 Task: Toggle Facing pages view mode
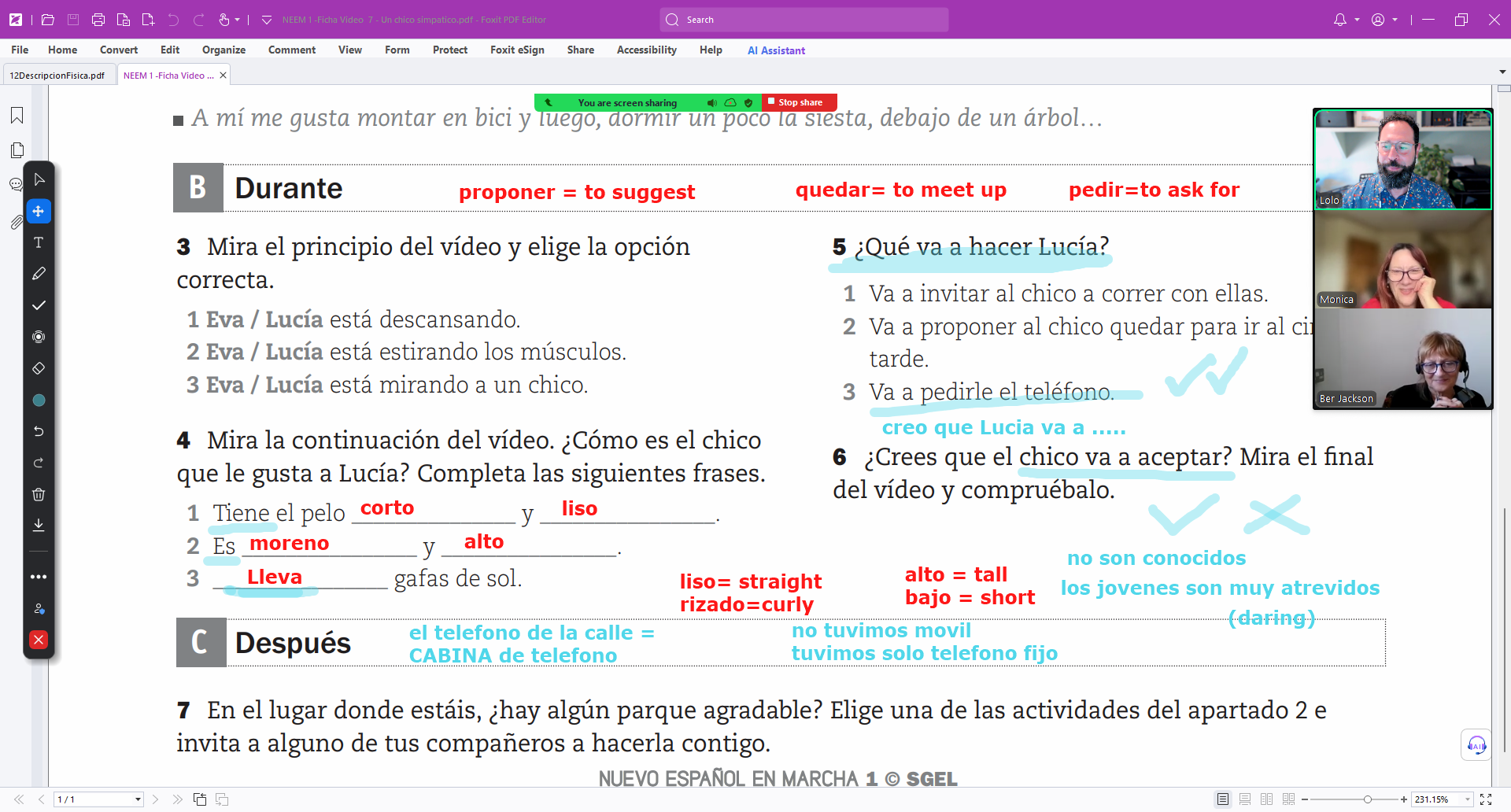1266,799
